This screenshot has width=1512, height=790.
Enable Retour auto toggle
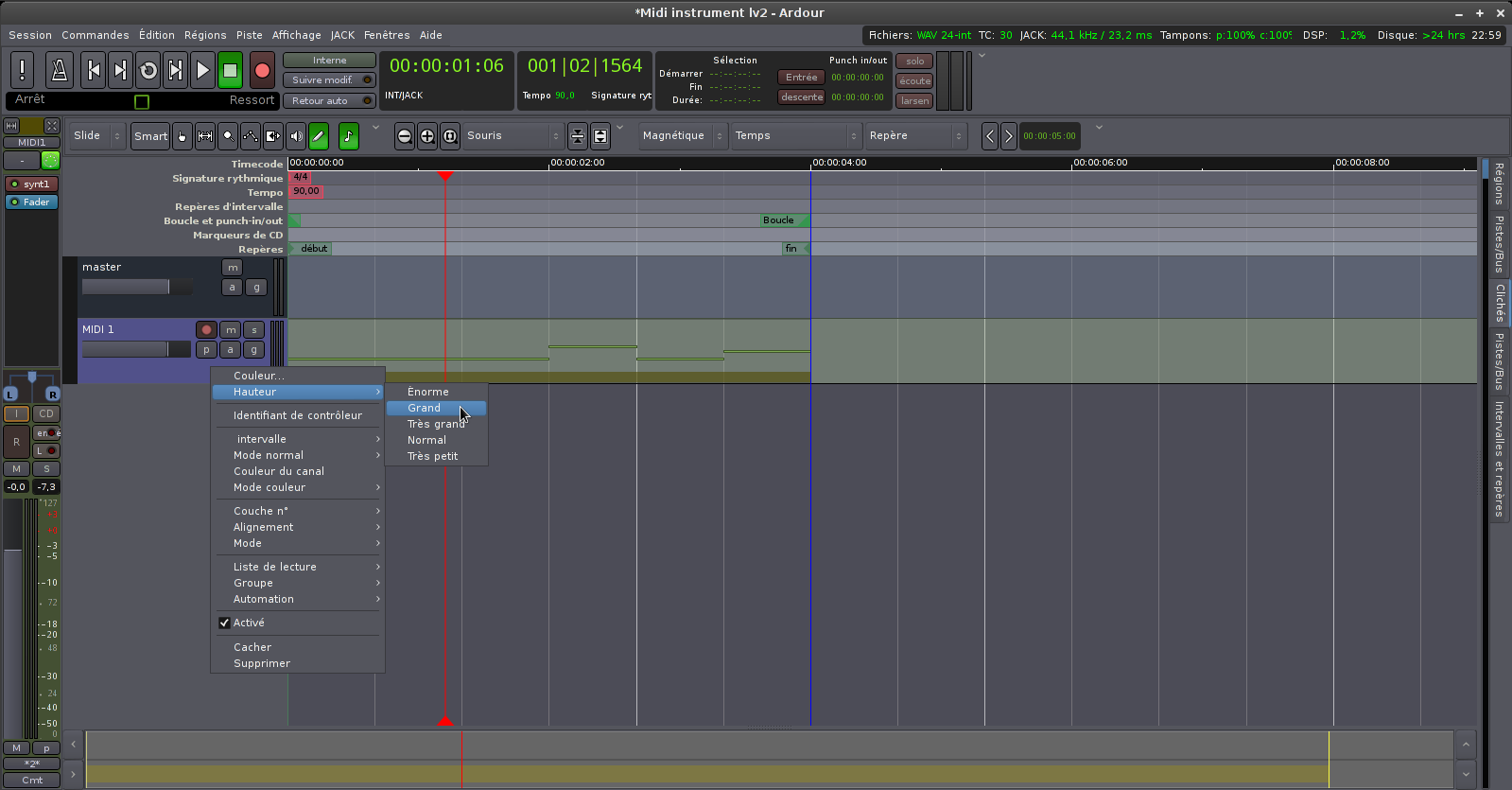(329, 100)
